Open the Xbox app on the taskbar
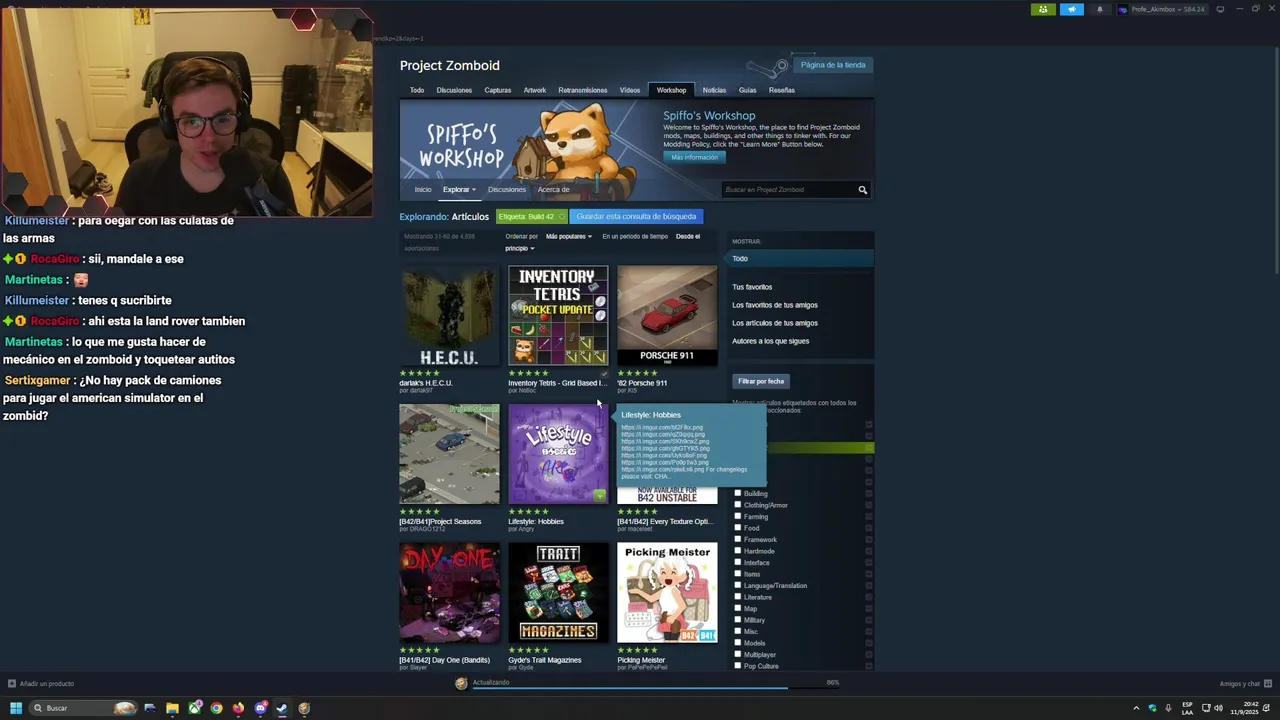This screenshot has height=720, width=1280. [194, 708]
